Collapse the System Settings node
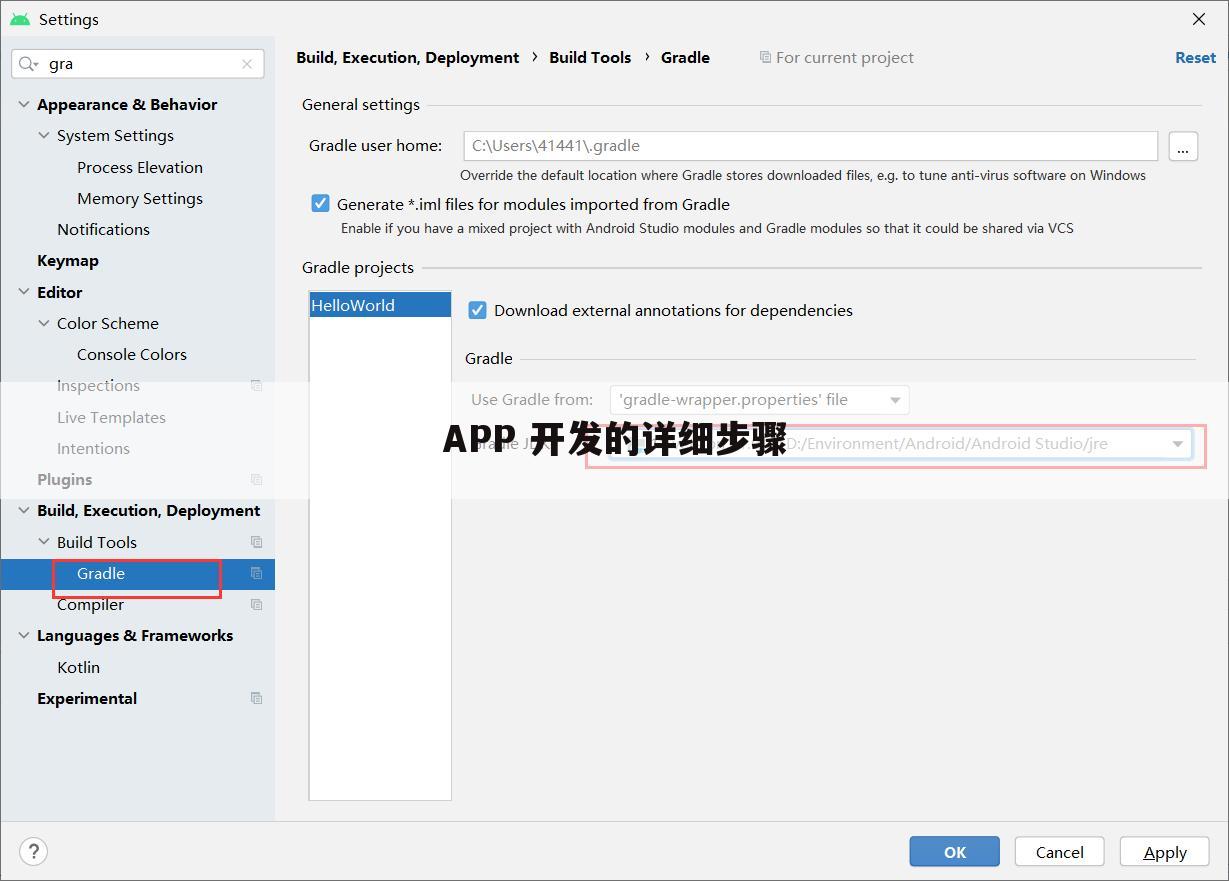 click(x=44, y=136)
